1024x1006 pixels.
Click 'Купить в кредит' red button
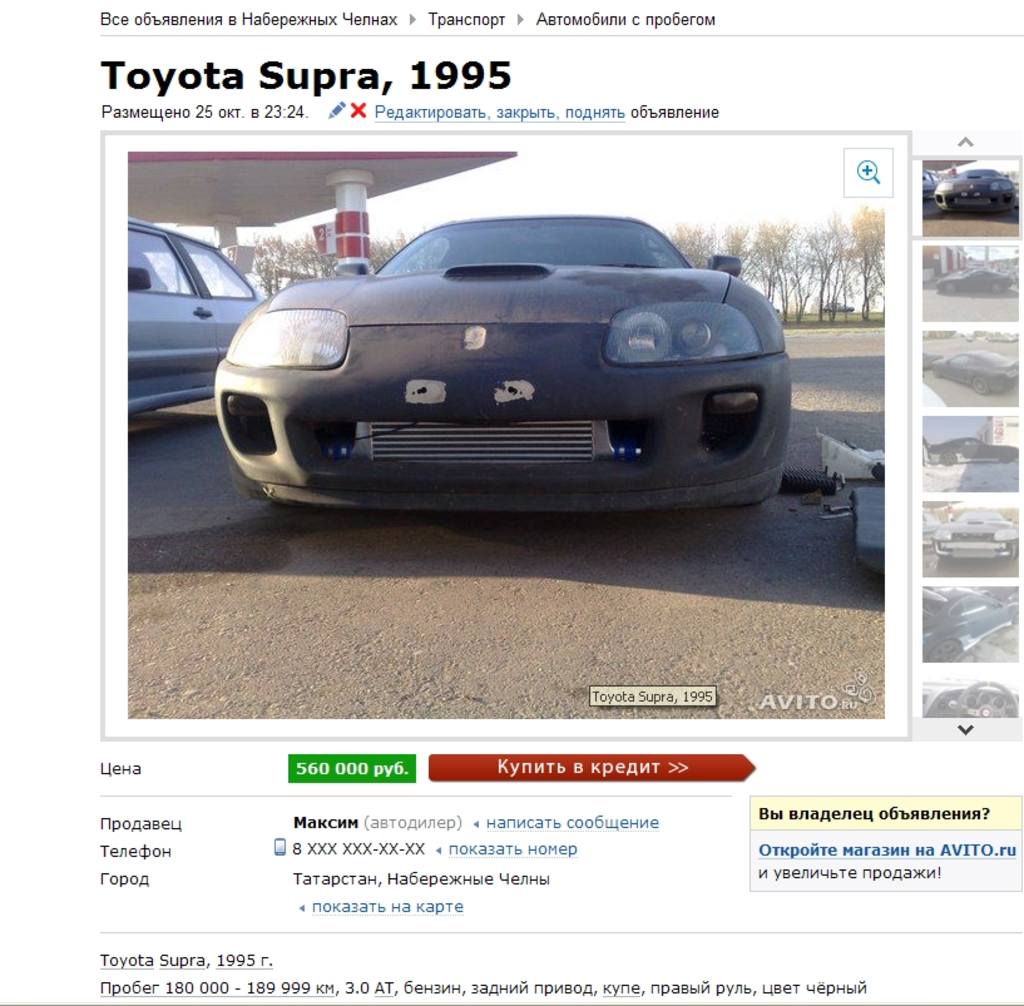(592, 768)
